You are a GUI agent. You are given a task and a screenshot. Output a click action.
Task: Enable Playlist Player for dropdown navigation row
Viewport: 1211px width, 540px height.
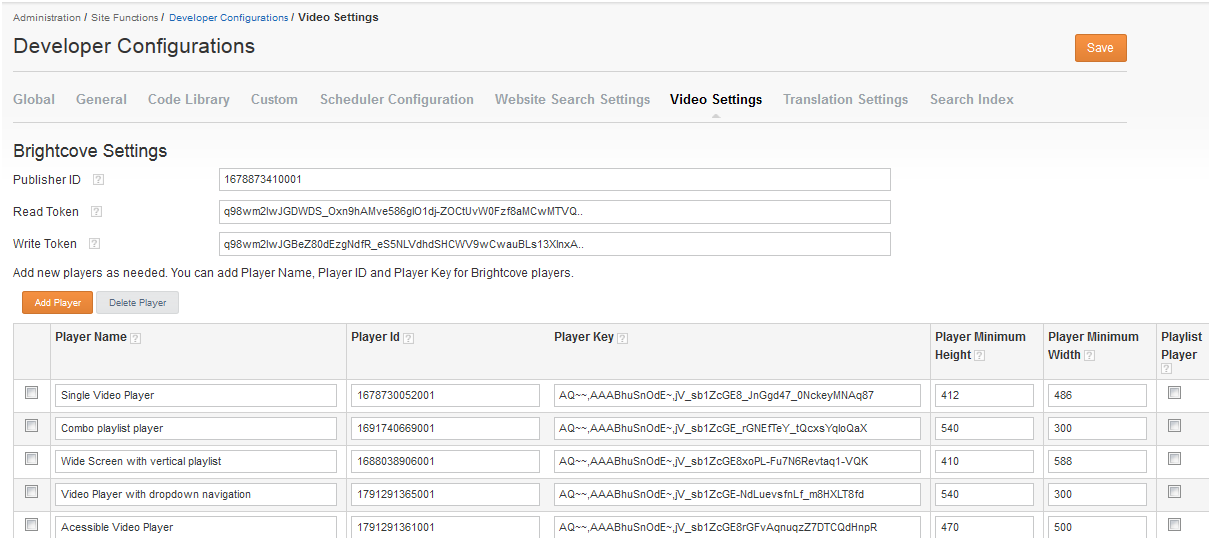[x=1175, y=492]
